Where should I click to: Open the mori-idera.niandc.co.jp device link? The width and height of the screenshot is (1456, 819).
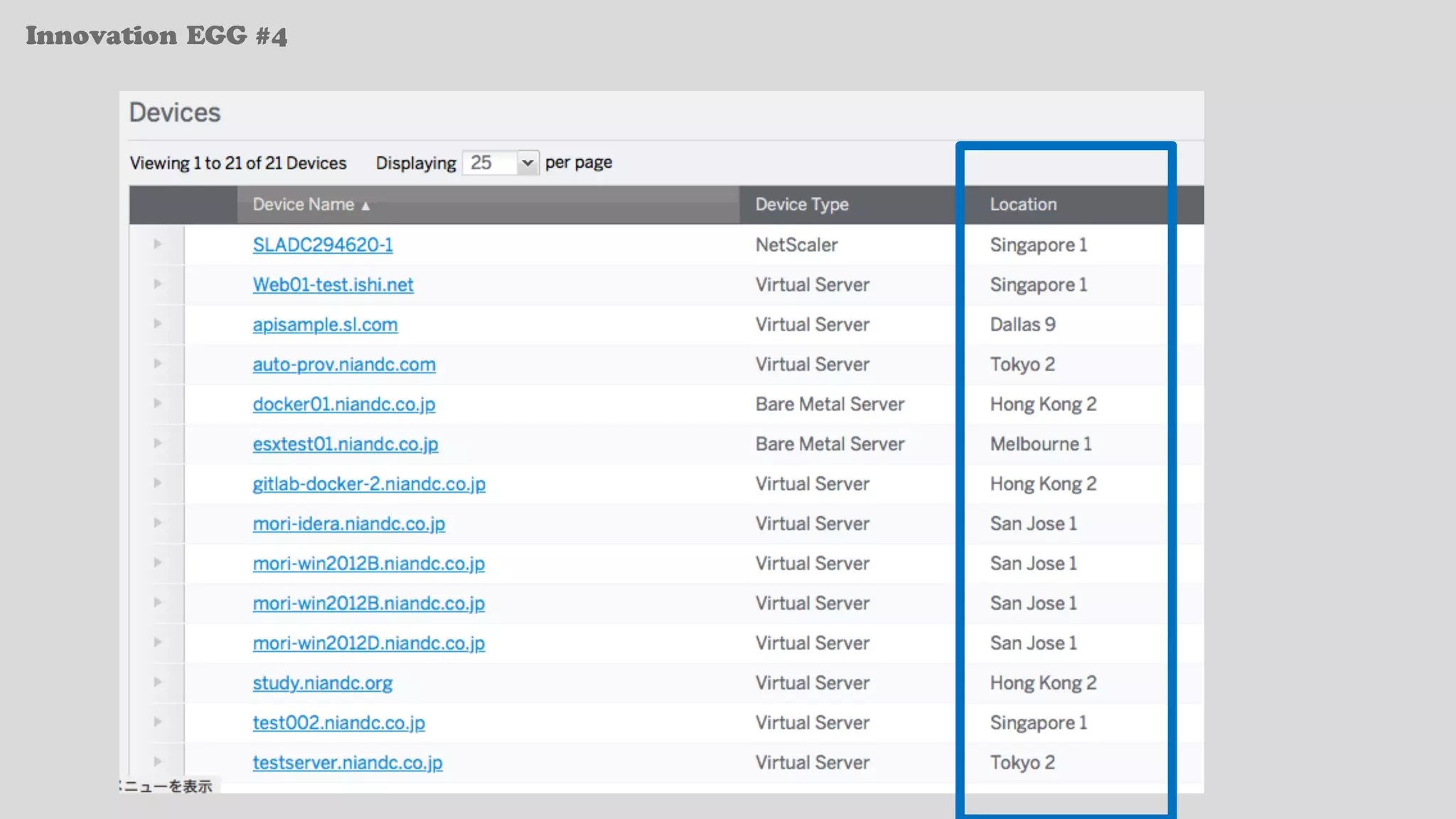348,523
